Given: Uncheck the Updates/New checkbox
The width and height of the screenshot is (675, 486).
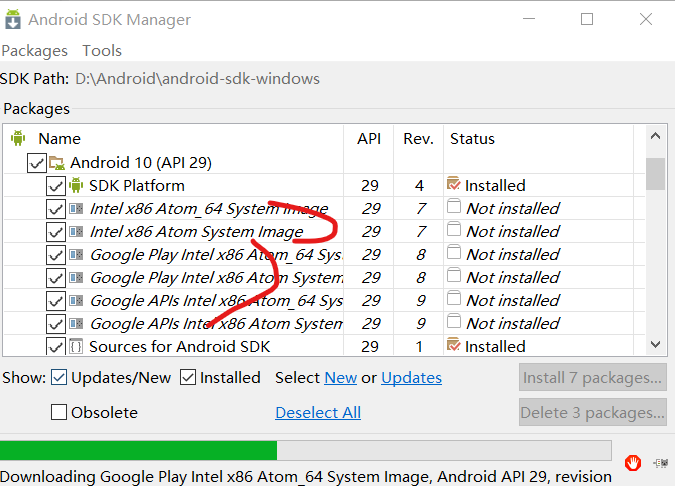Looking at the screenshot, I should click(59, 377).
